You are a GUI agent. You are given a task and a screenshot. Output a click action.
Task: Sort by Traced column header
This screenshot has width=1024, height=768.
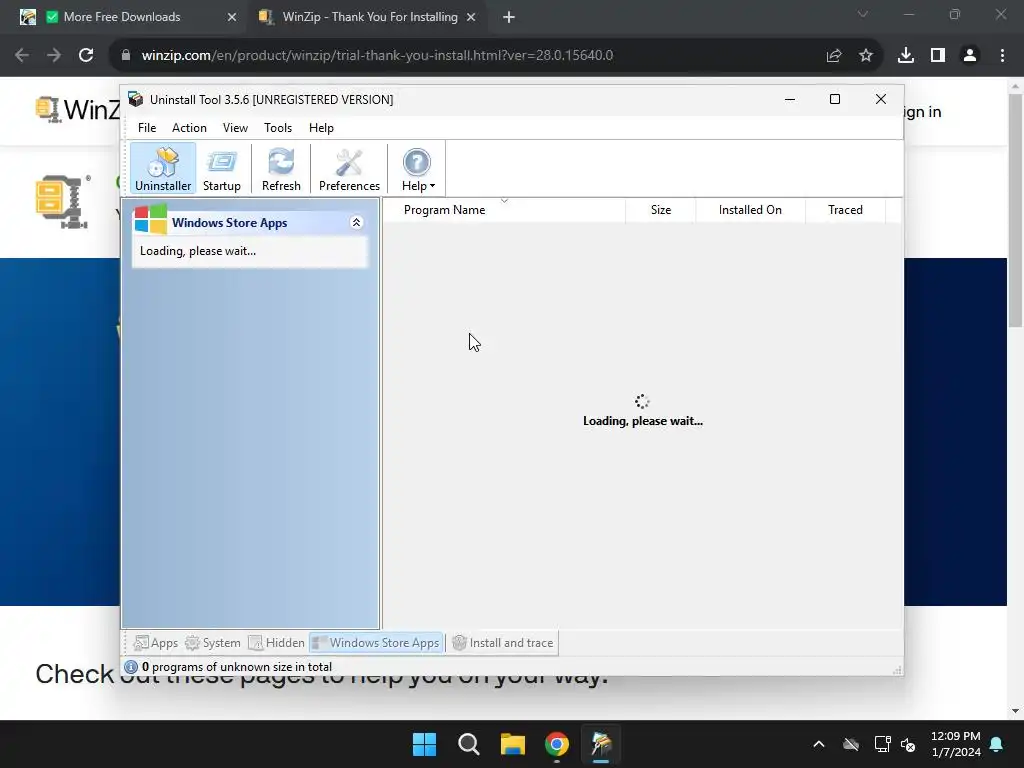[x=845, y=210]
